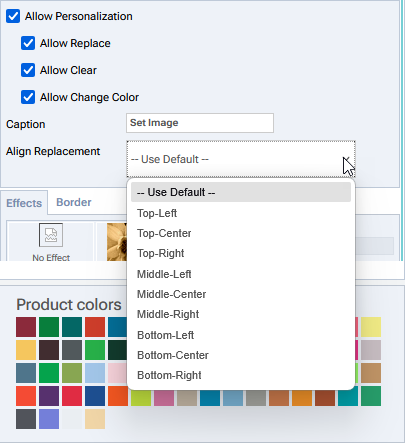Screen dimensions: 405x443
Task: Uncheck the Allow Personalization checkbox
Action: (x=13, y=16)
